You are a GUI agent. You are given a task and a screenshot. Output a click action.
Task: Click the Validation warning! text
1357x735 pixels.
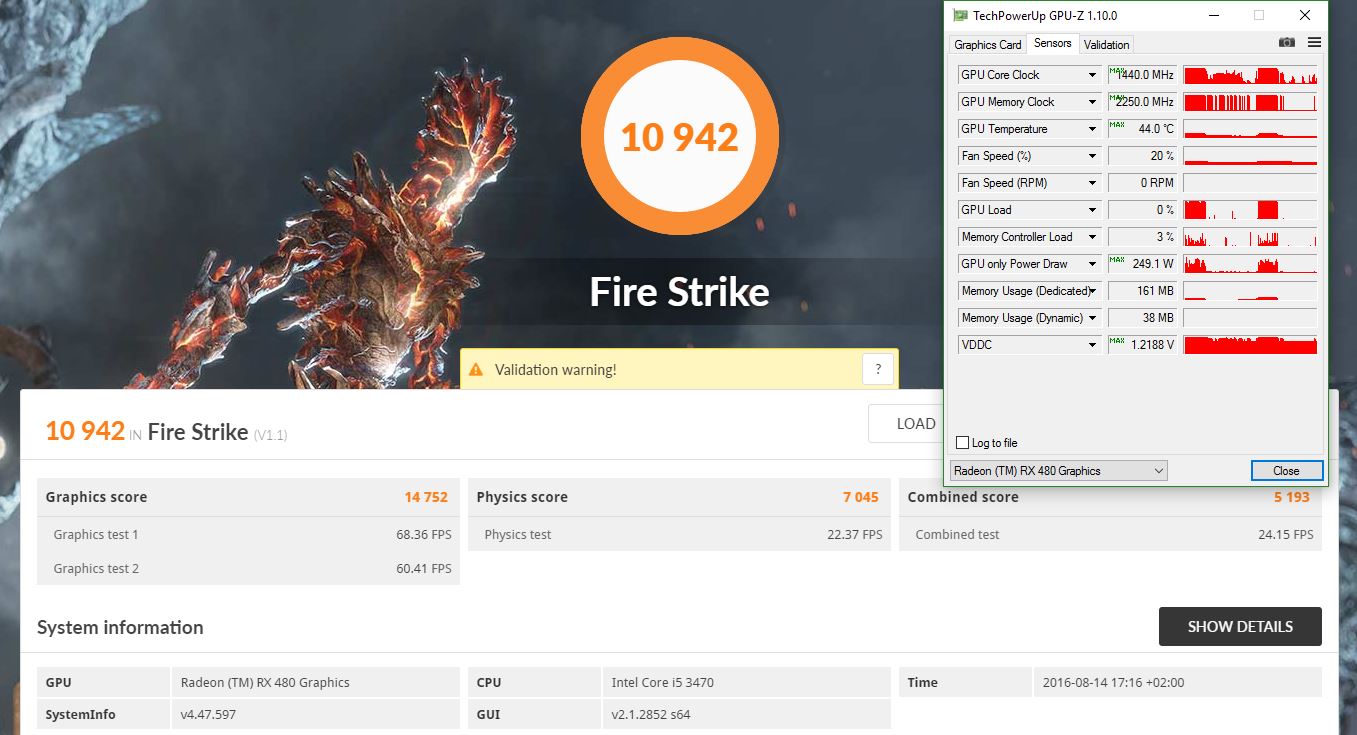point(556,370)
